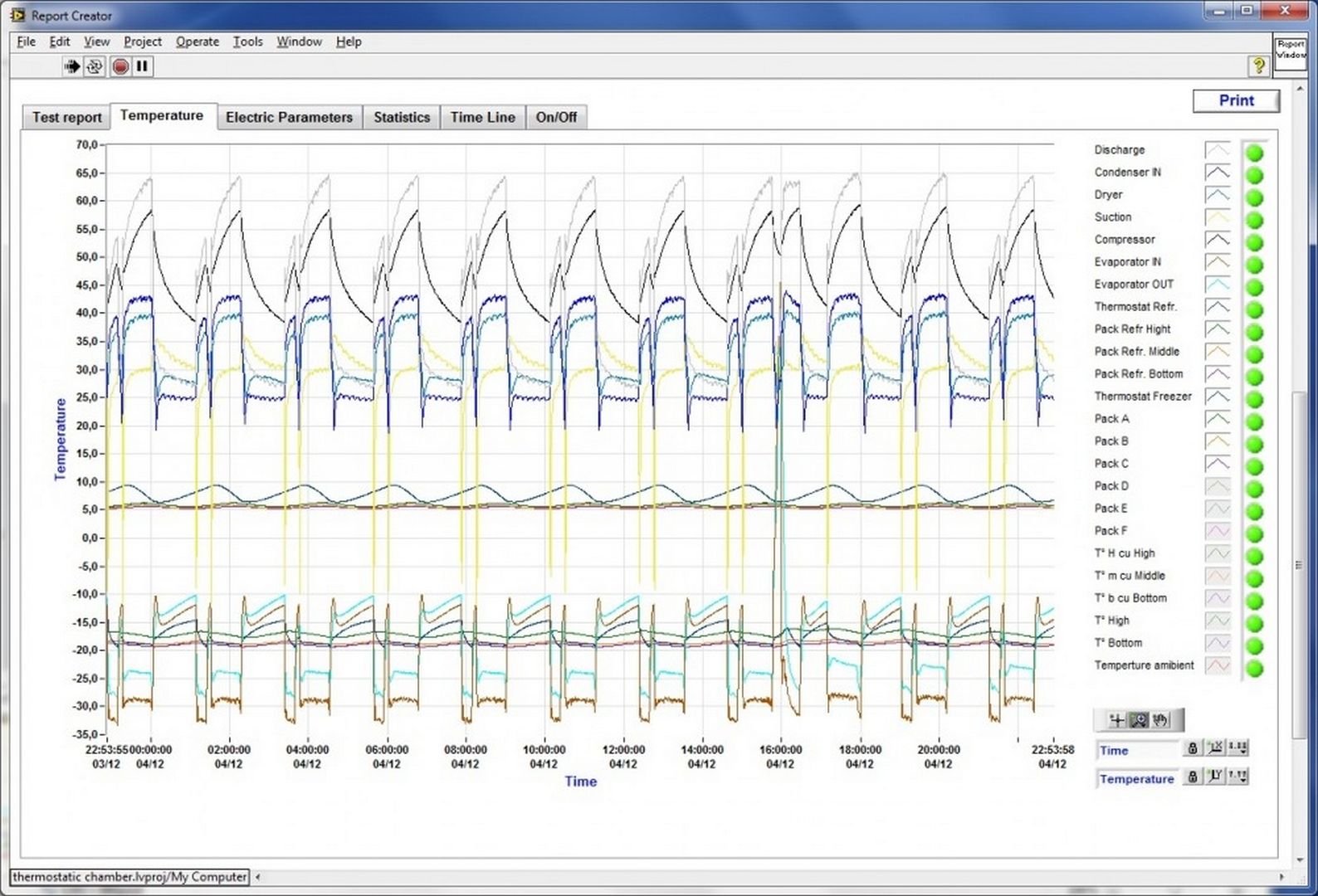This screenshot has height=896, width=1318.
Task: Switch to the Test report tab
Action: click(66, 117)
